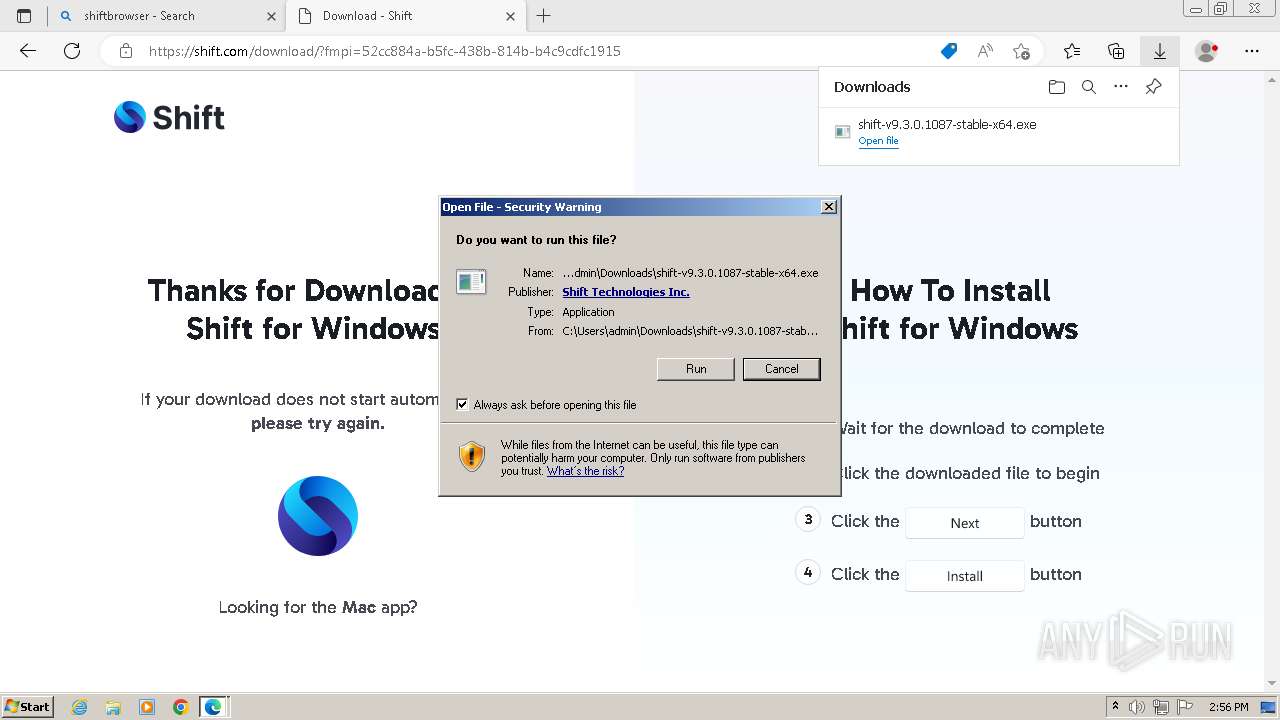Click the Install button illustration
Image resolution: width=1280 pixels, height=720 pixels.
[965, 576]
